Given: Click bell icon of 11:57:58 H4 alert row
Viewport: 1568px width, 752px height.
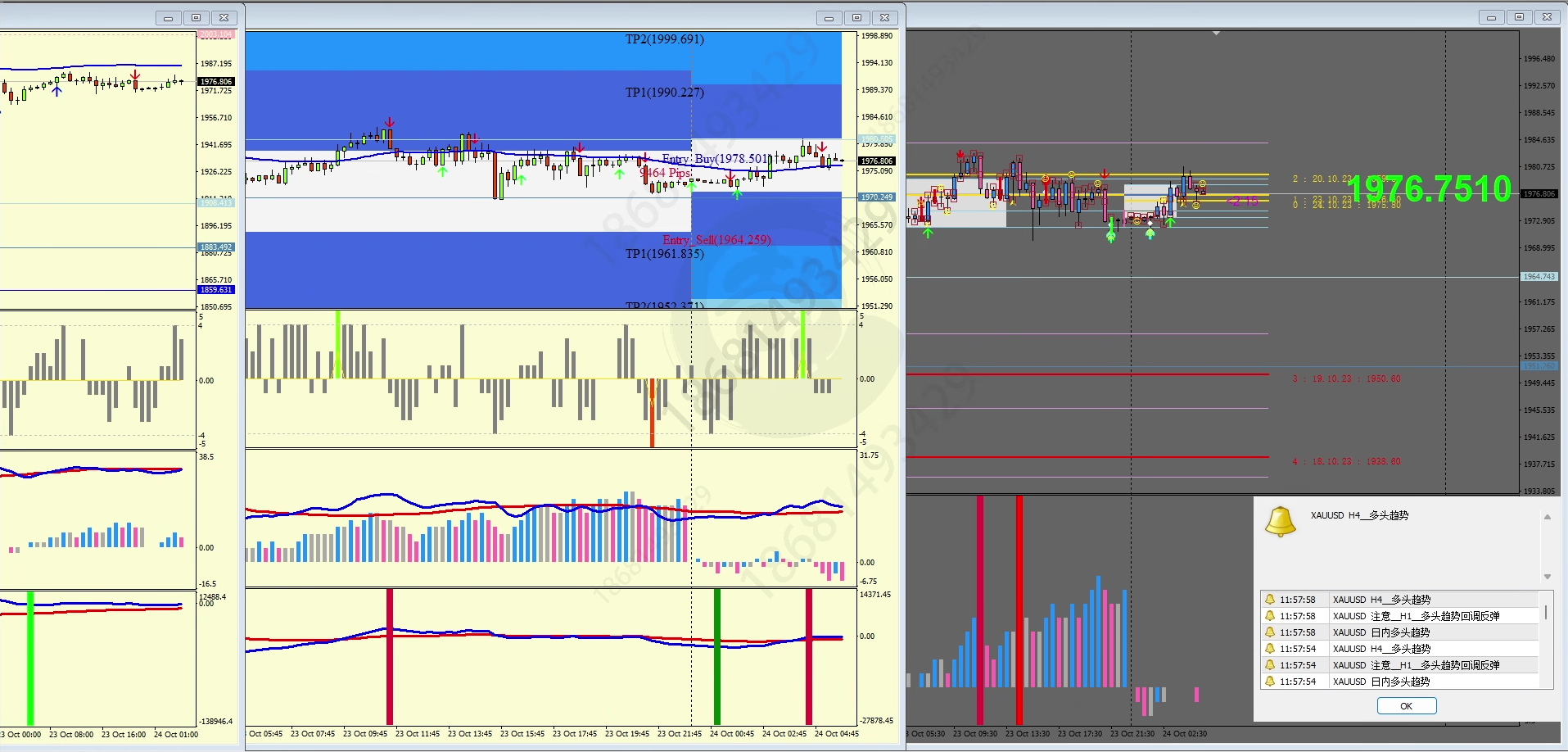Looking at the screenshot, I should point(1270,600).
